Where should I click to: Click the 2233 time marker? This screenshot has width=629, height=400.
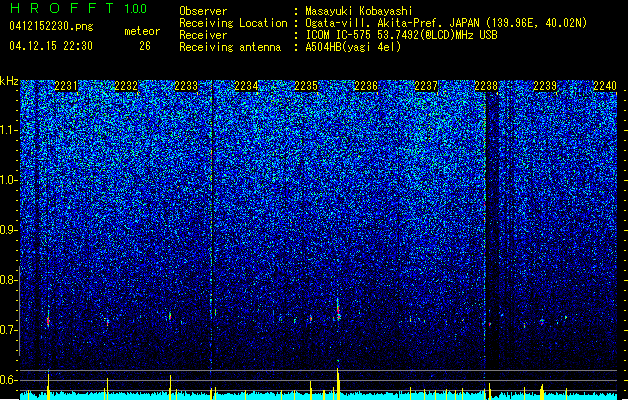(186, 86)
